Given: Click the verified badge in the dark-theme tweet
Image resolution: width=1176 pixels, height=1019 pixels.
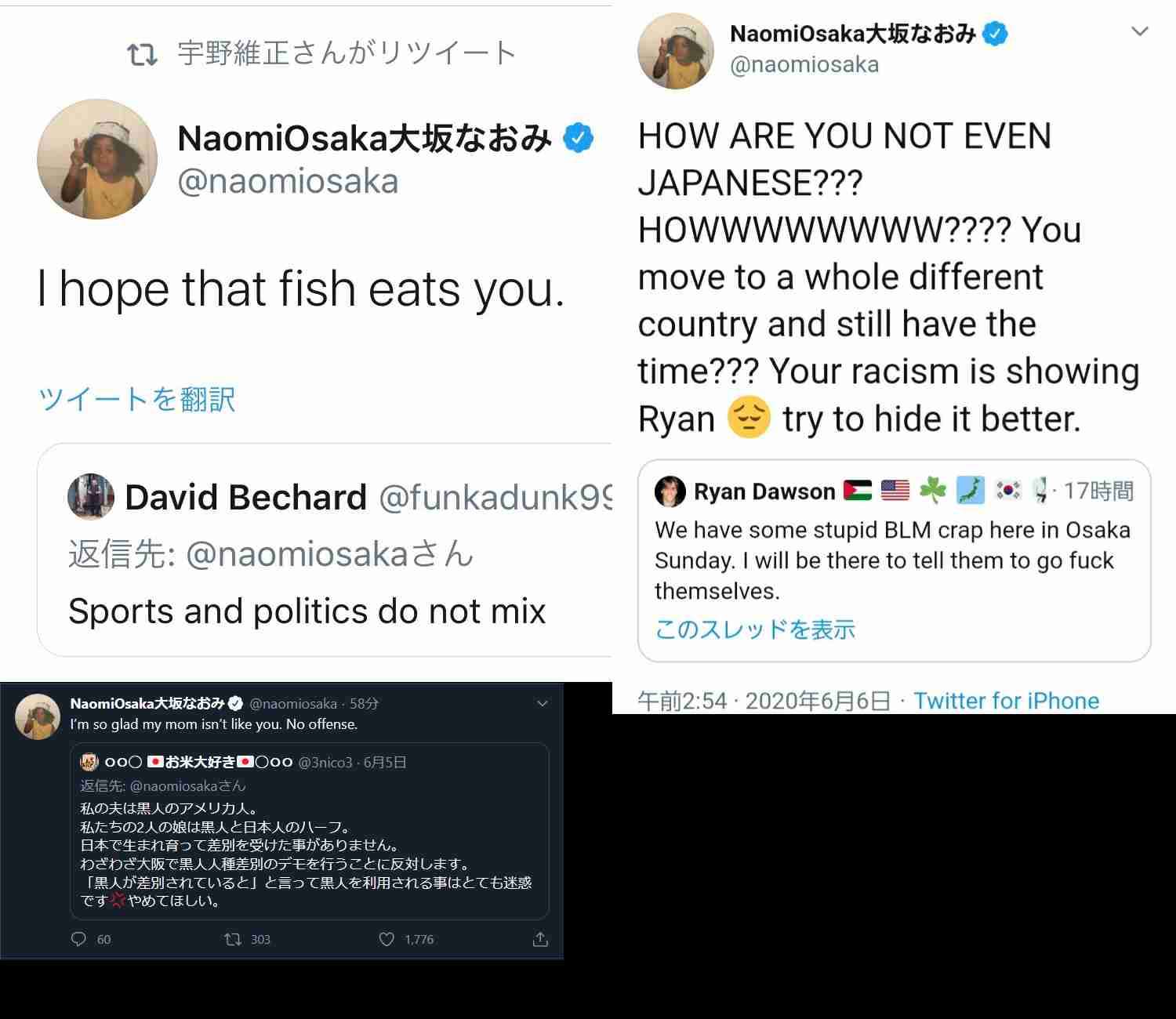Looking at the screenshot, I should pos(235,703).
